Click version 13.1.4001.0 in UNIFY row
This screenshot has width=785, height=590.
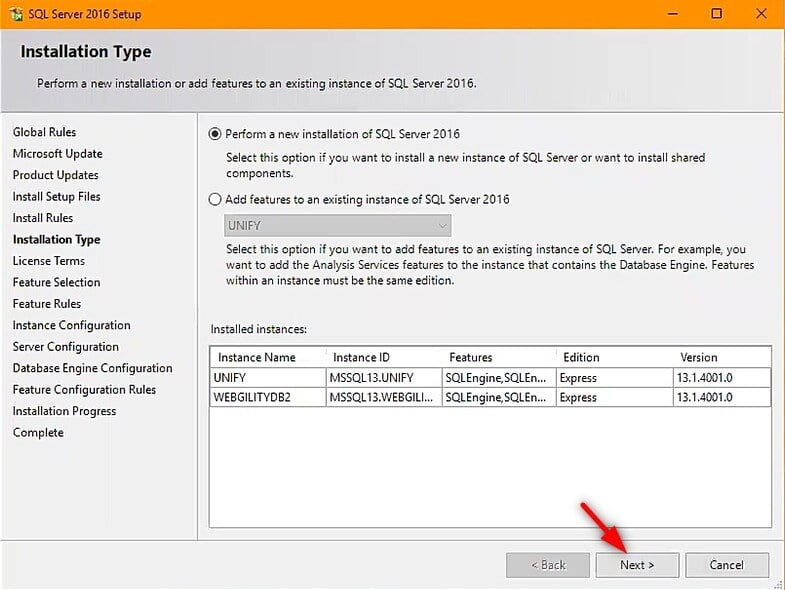(721, 378)
